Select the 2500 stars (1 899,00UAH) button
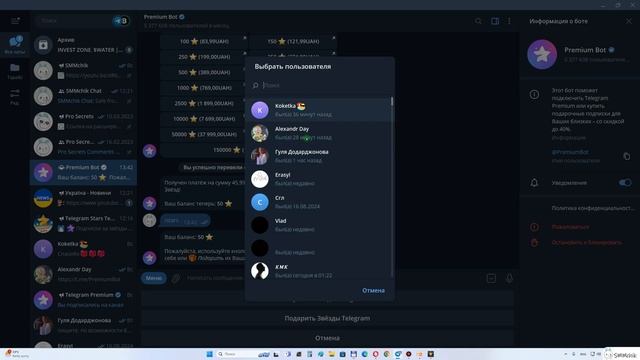The height and width of the screenshot is (360, 640). [204, 103]
